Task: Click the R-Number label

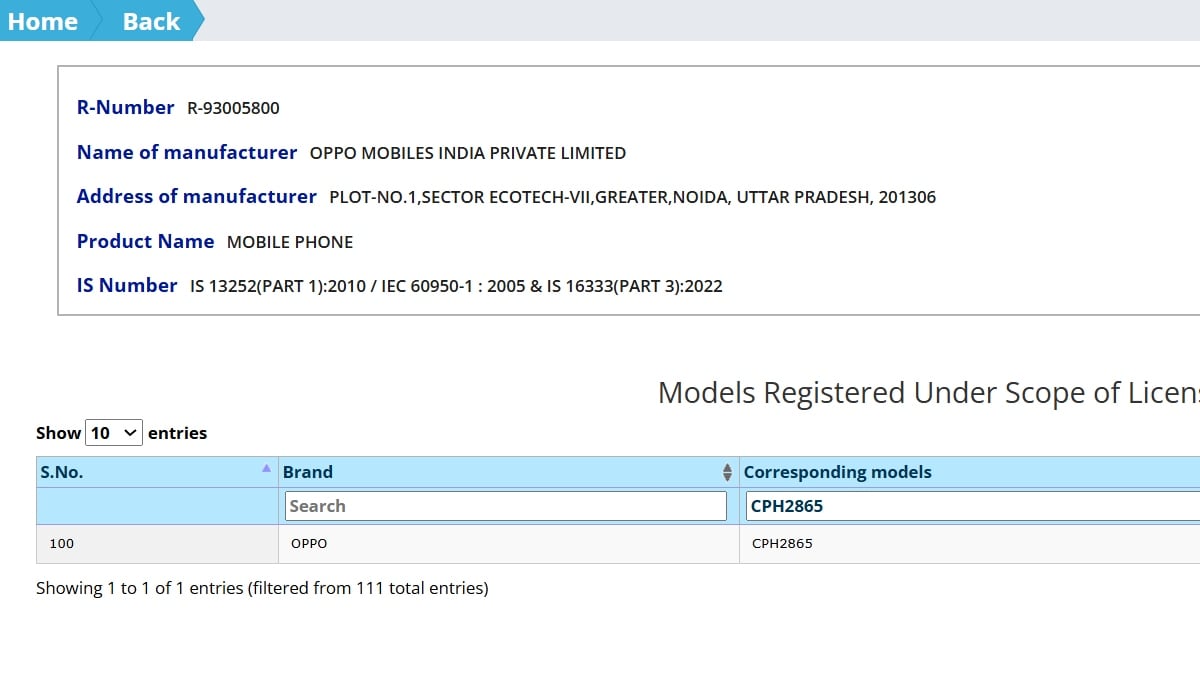Action: pyautogui.click(x=126, y=107)
